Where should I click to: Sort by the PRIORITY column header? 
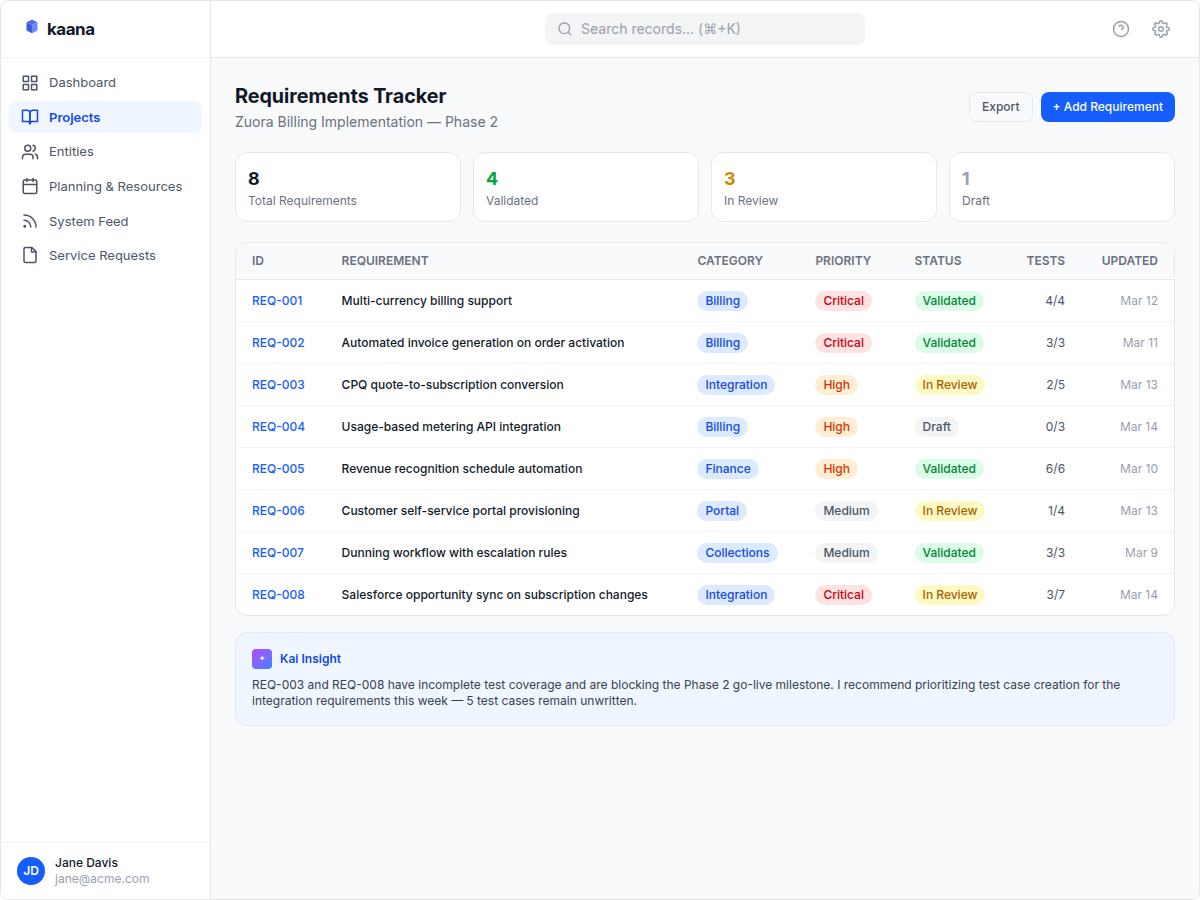pos(843,260)
